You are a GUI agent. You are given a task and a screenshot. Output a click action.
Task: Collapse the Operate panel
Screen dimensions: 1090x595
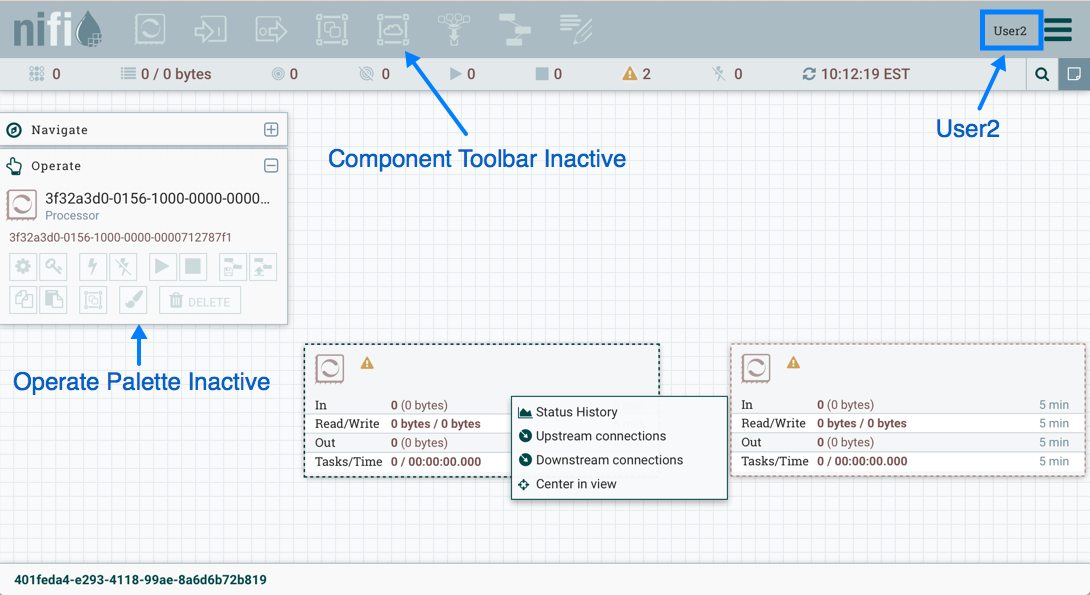(x=271, y=166)
